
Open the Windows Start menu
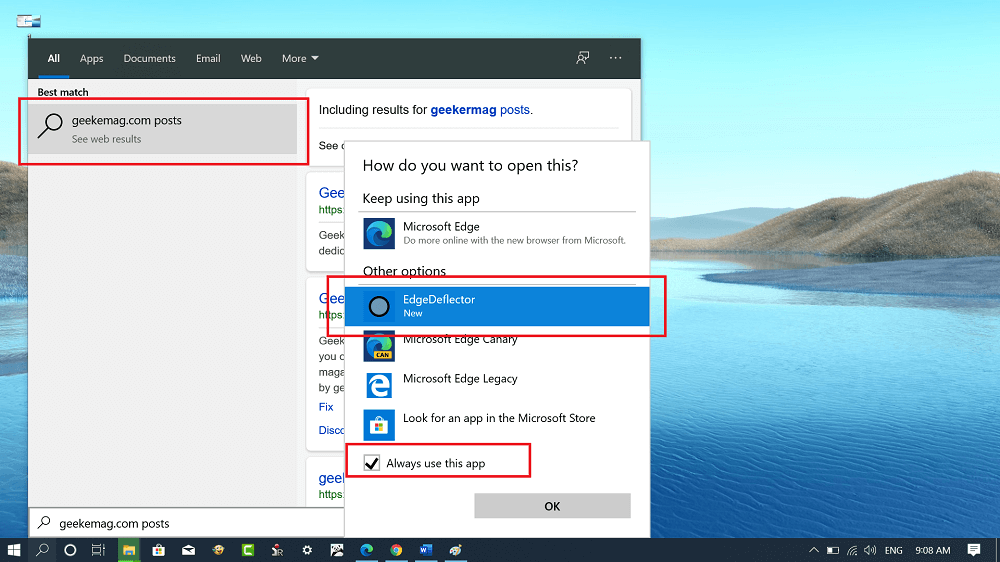tap(13, 550)
